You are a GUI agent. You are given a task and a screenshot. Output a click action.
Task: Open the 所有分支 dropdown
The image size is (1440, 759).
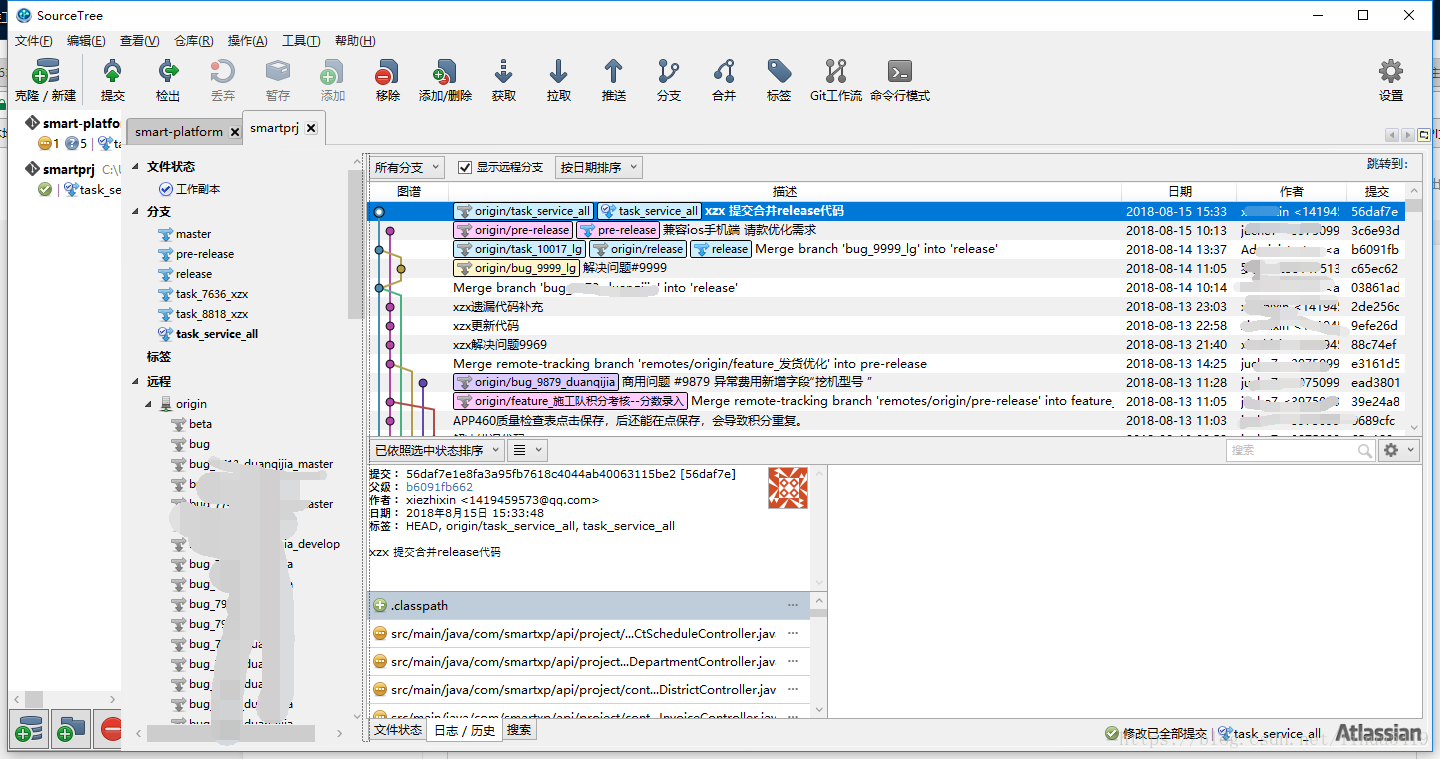(409, 167)
